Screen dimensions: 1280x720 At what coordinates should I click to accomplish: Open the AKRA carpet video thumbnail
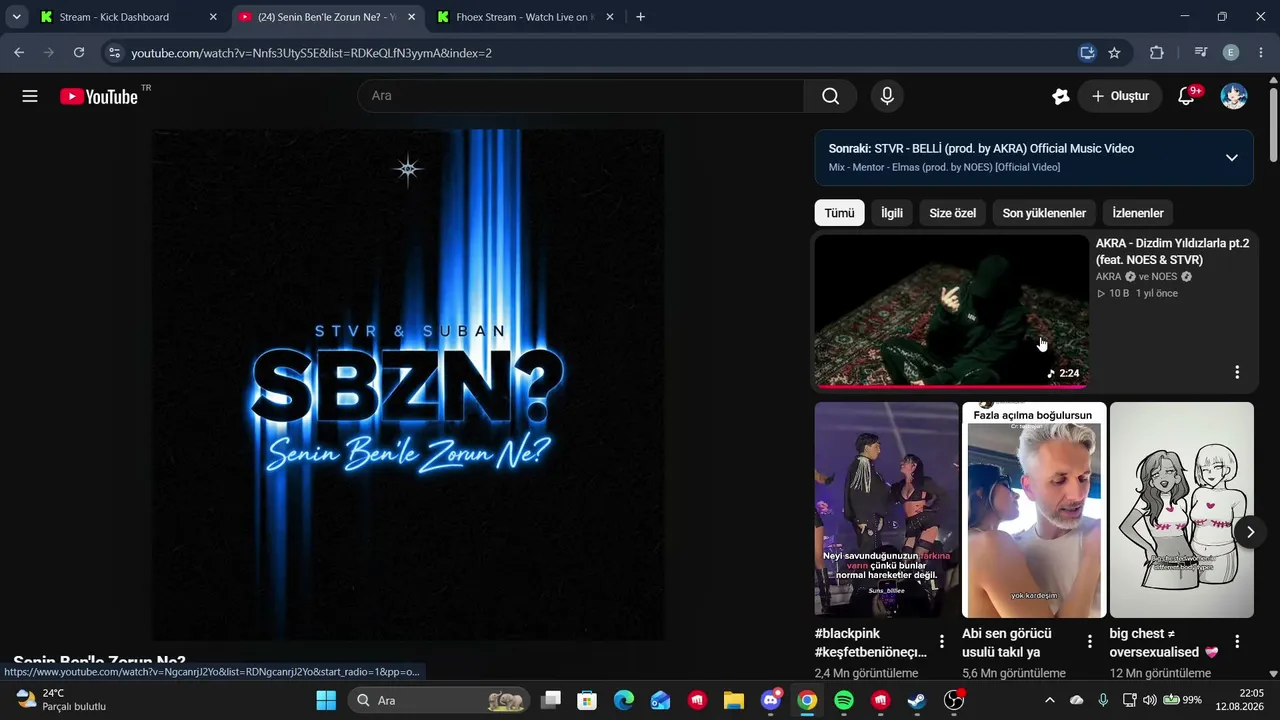[951, 311]
